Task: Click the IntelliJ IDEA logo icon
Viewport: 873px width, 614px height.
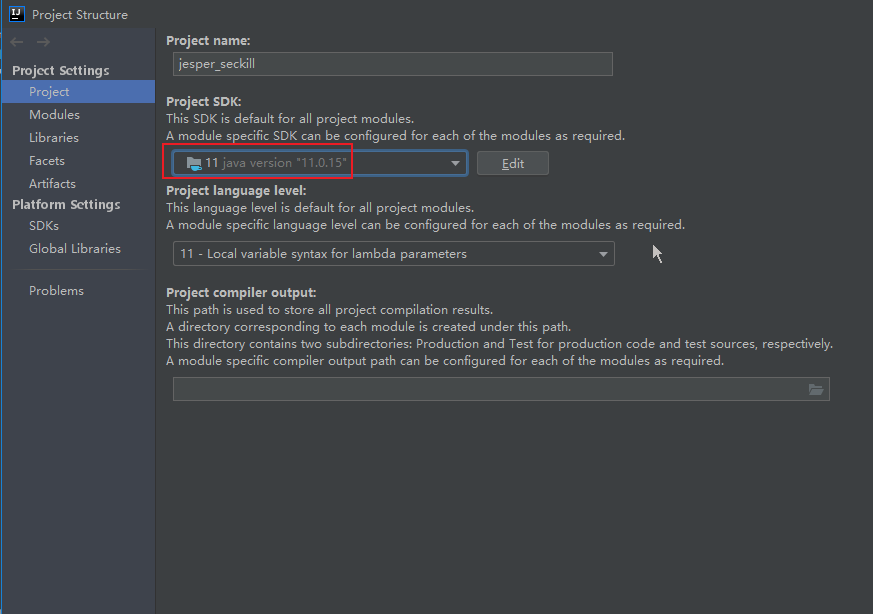Action: click(16, 14)
